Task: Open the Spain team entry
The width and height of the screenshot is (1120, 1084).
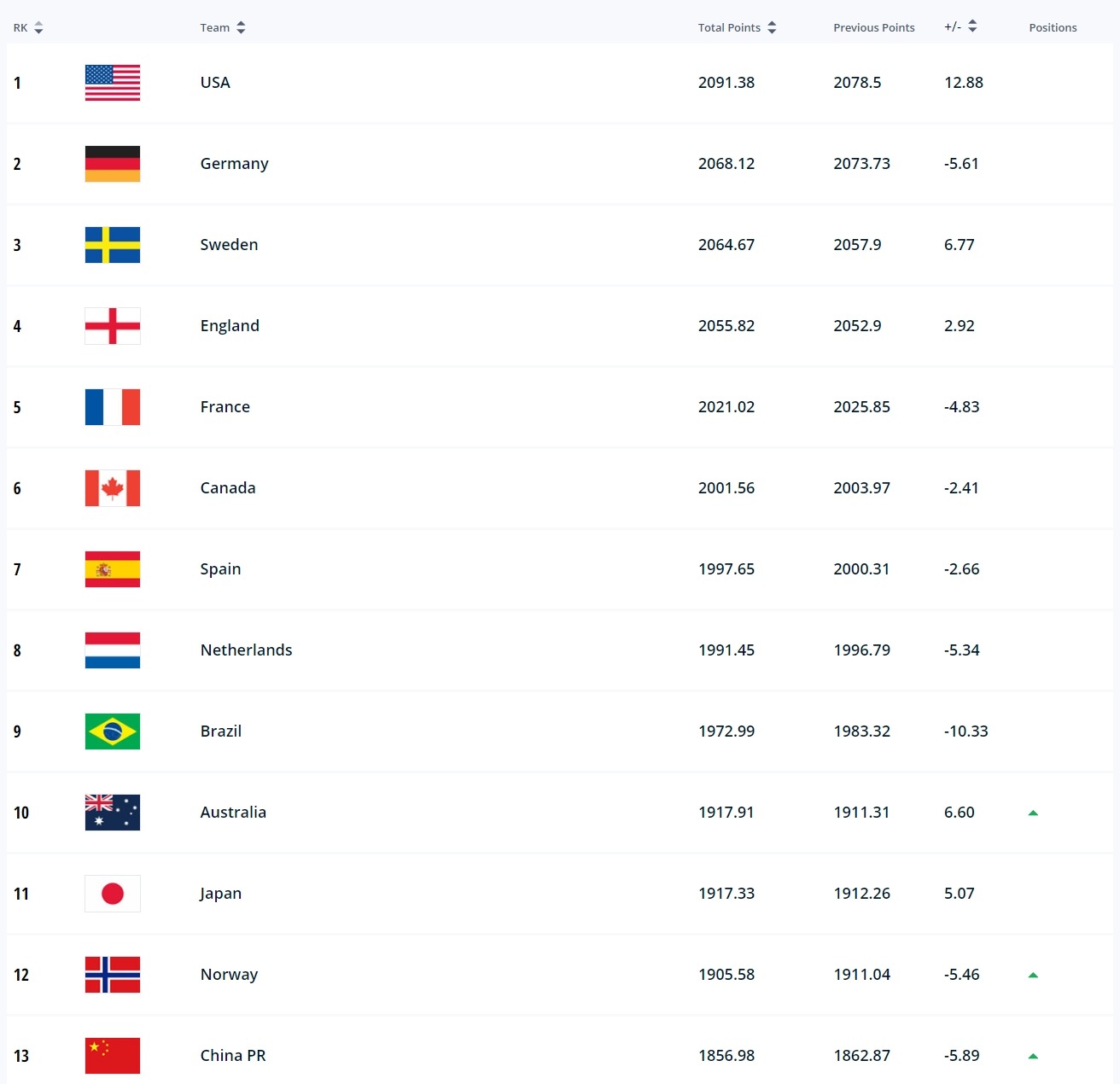Action: coord(220,568)
